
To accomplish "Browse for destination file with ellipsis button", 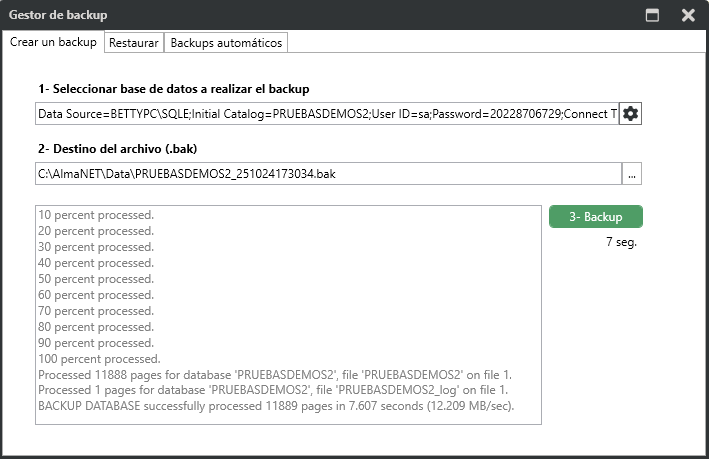I will tap(631, 174).
